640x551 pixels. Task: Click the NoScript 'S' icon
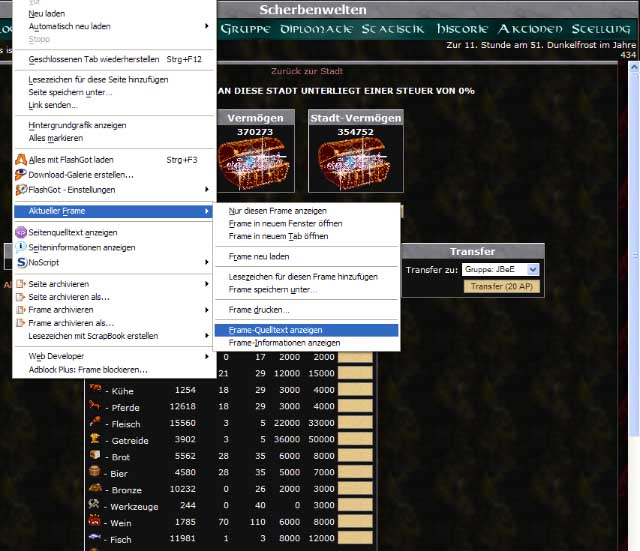pyautogui.click(x=21, y=263)
